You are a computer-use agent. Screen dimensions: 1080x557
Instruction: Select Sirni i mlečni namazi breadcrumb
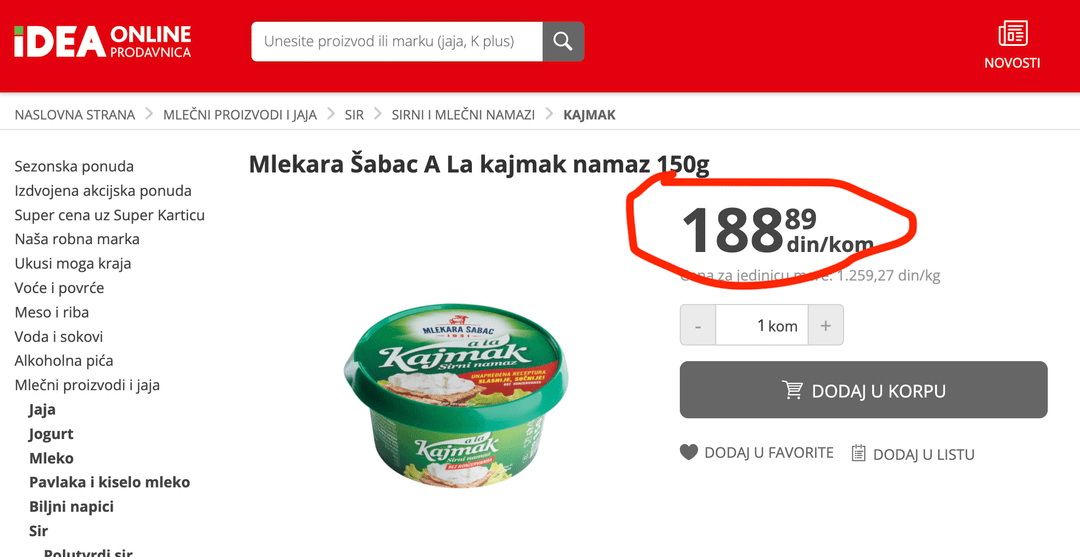(x=464, y=115)
